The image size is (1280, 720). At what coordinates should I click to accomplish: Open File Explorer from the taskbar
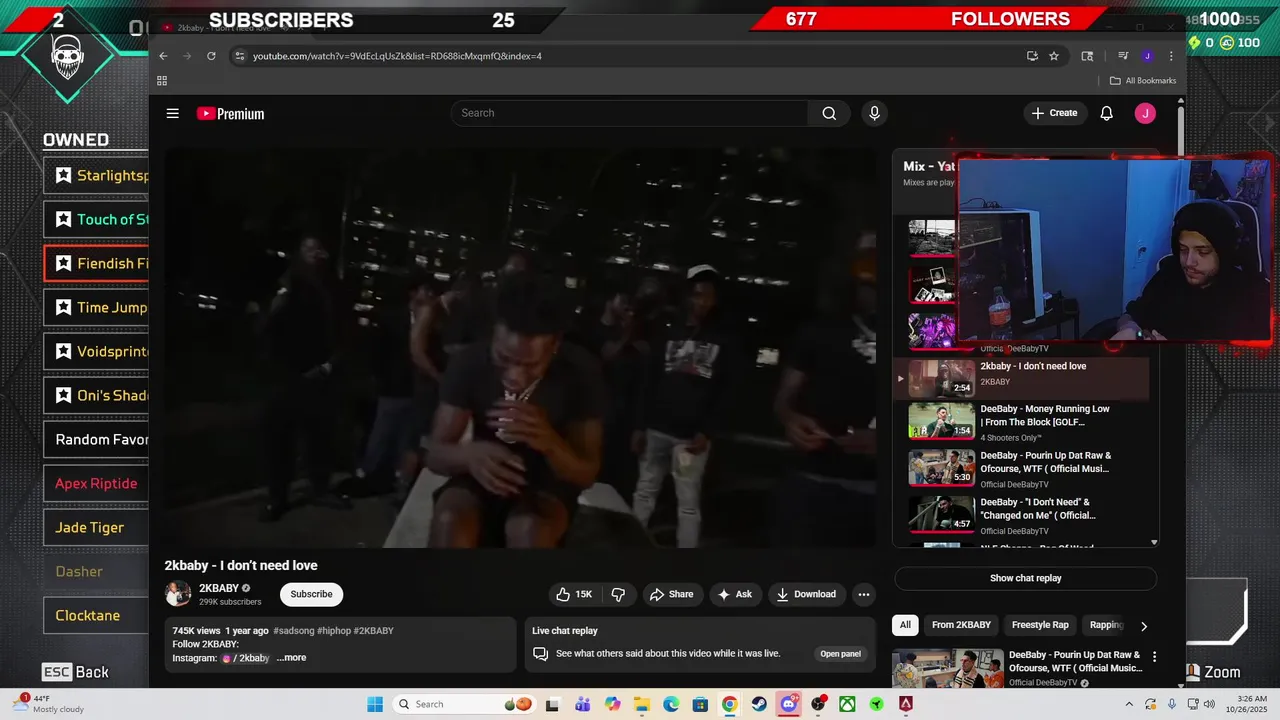coord(641,704)
